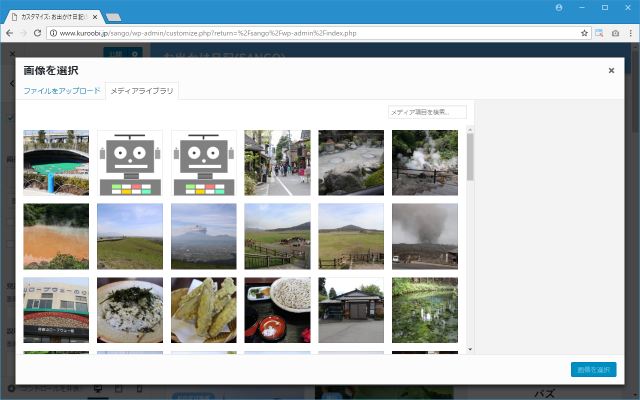Image resolution: width=640 pixels, height=400 pixels.
Task: Focus the media search input field
Action: coord(427,112)
